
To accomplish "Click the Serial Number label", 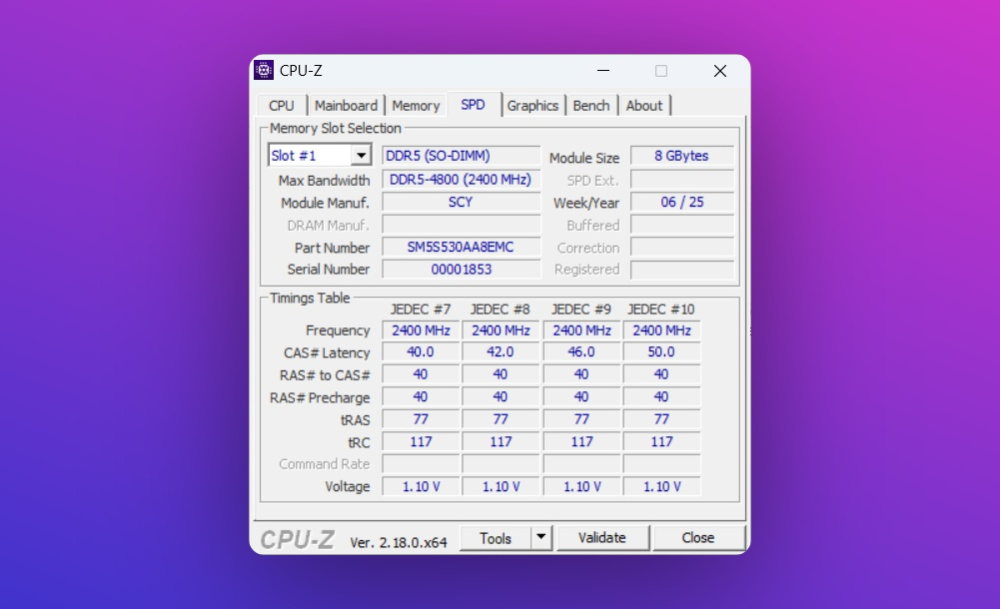I will click(x=328, y=270).
